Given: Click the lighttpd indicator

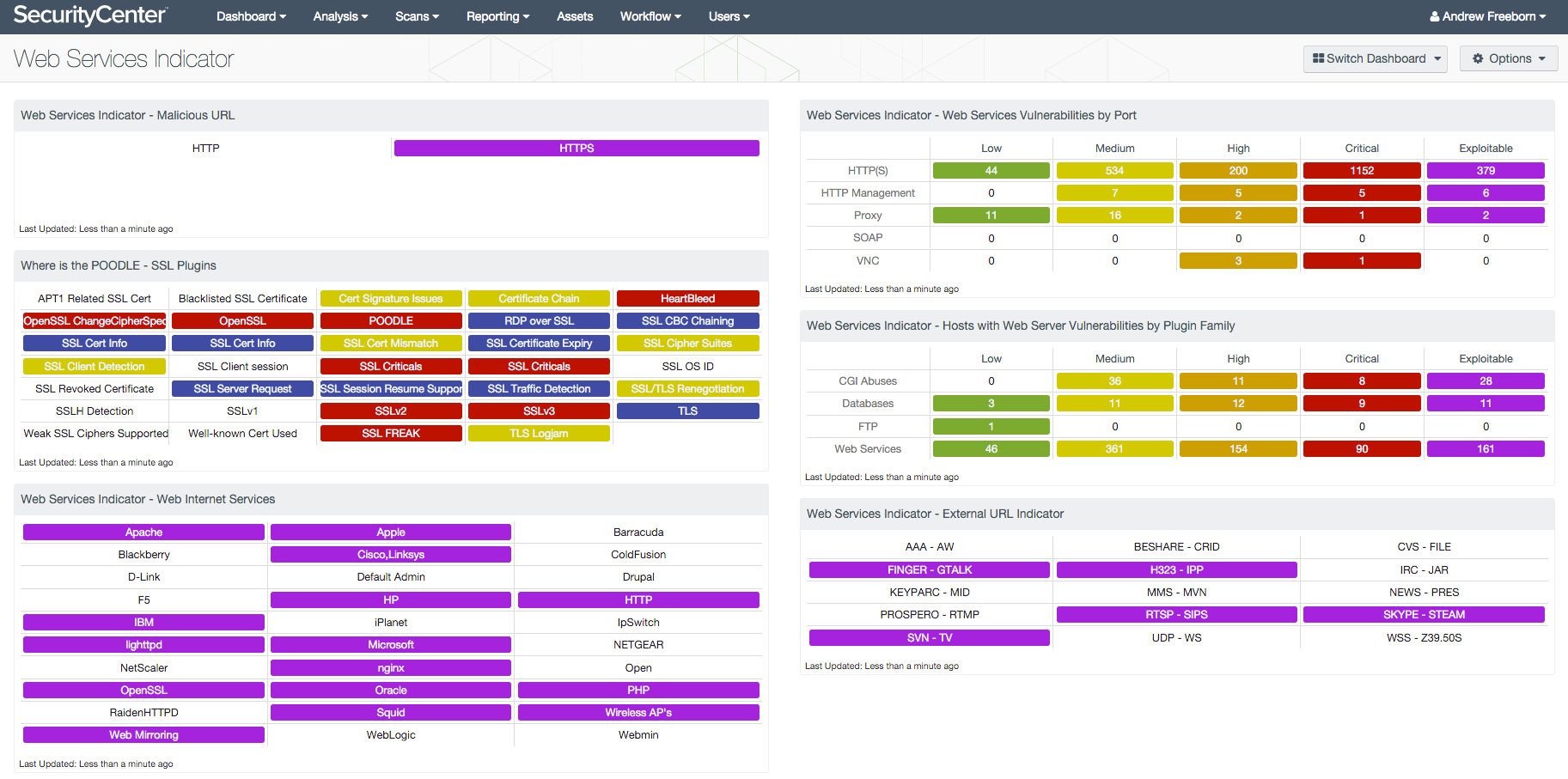Looking at the screenshot, I should (x=143, y=645).
